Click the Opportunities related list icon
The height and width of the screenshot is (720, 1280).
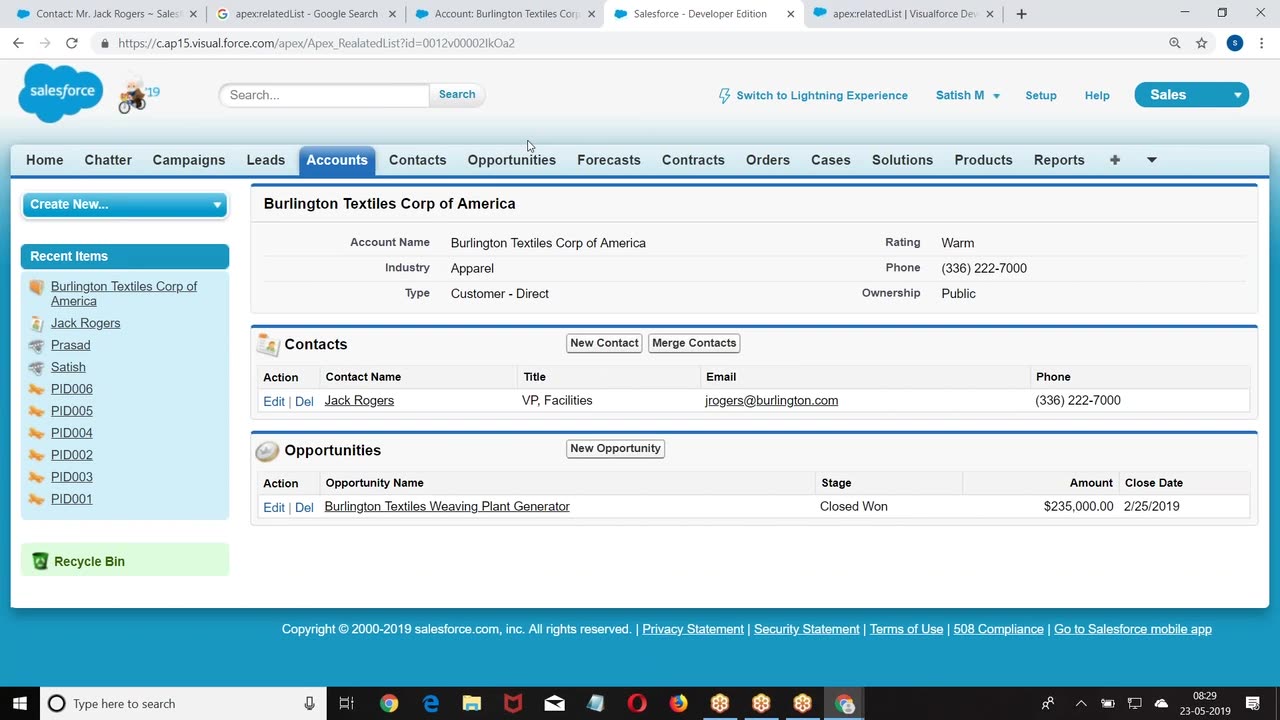pos(267,451)
